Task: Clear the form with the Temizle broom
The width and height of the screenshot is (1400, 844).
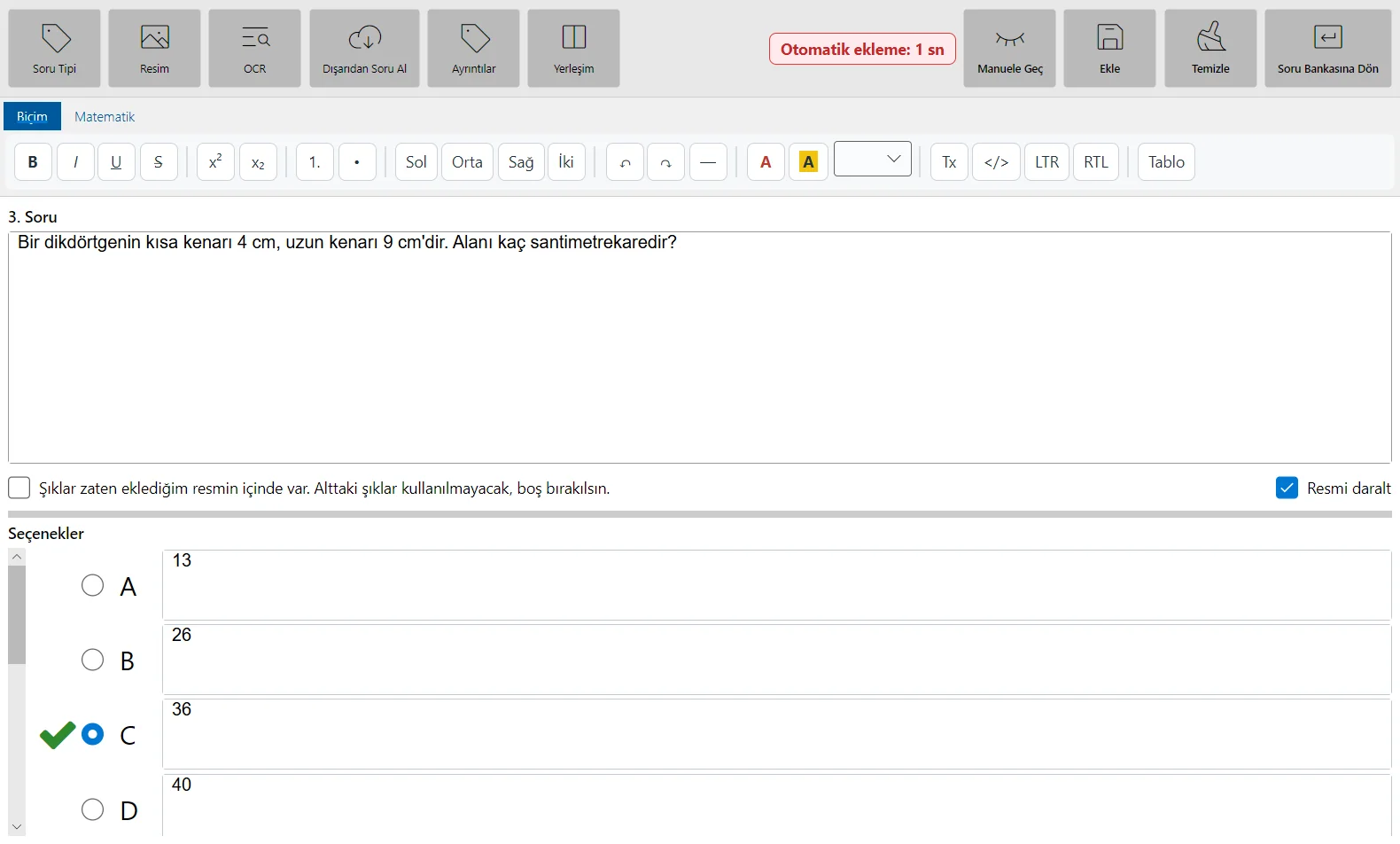Action: click(x=1210, y=48)
